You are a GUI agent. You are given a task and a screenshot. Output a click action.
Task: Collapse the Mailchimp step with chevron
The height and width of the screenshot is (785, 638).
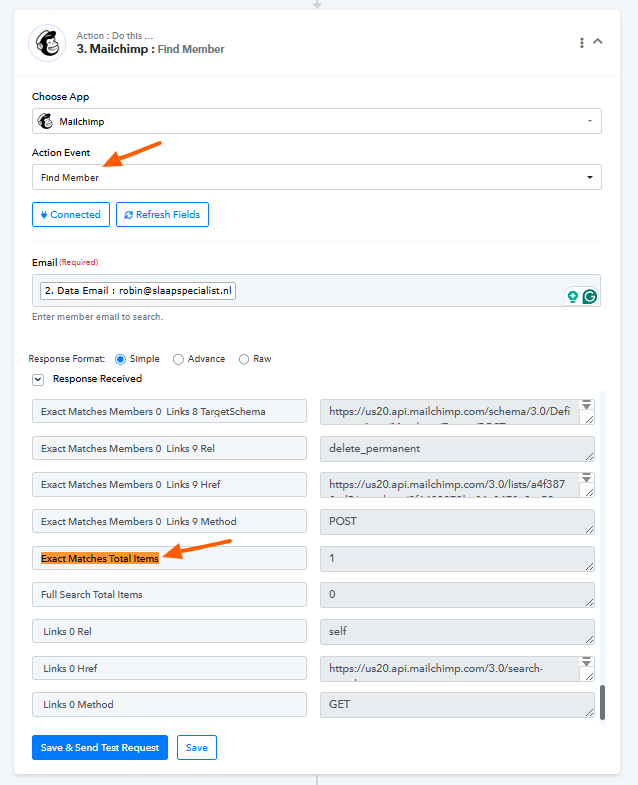pos(597,42)
